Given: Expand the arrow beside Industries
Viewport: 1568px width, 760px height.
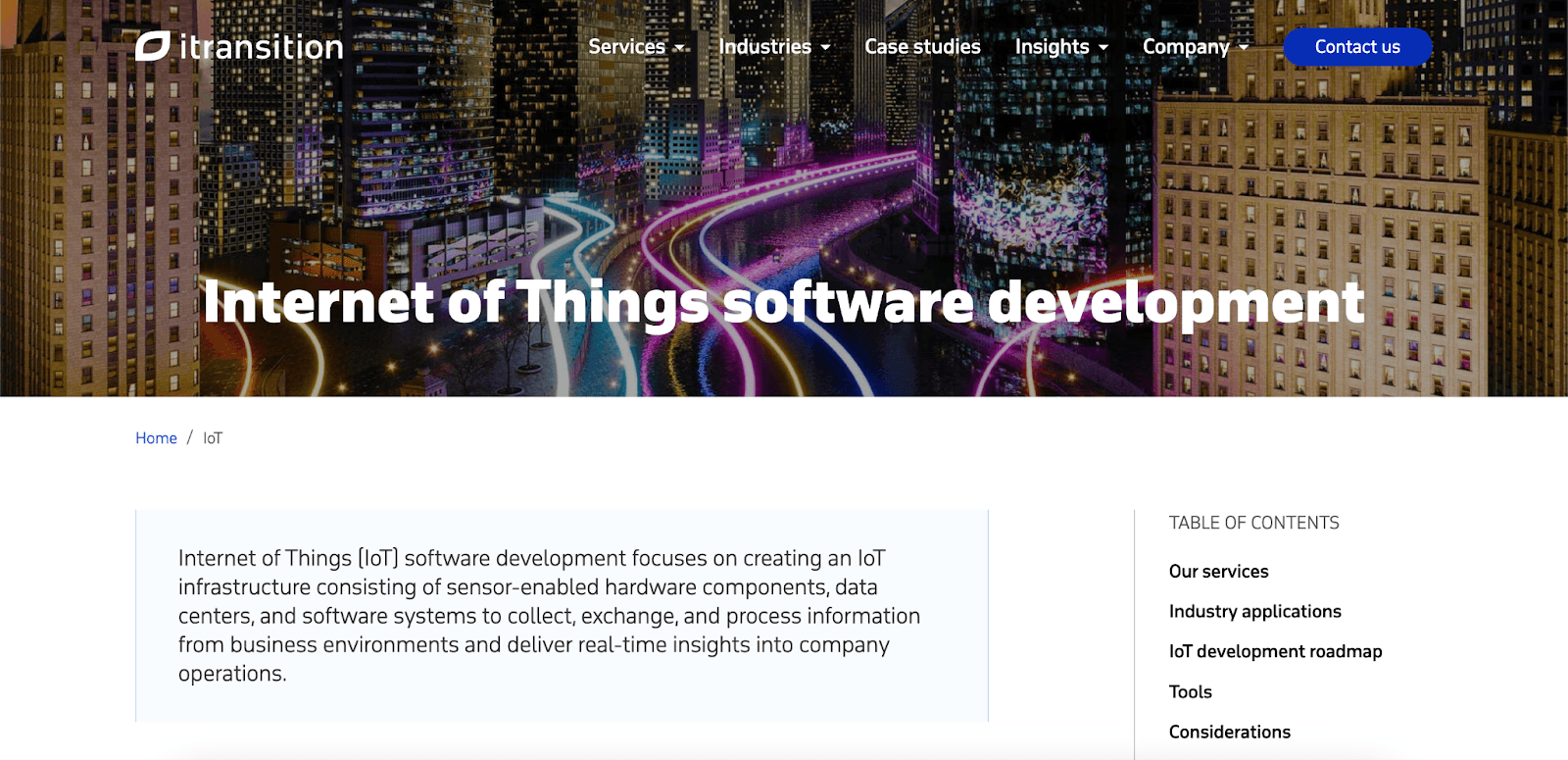Looking at the screenshot, I should pos(825,48).
